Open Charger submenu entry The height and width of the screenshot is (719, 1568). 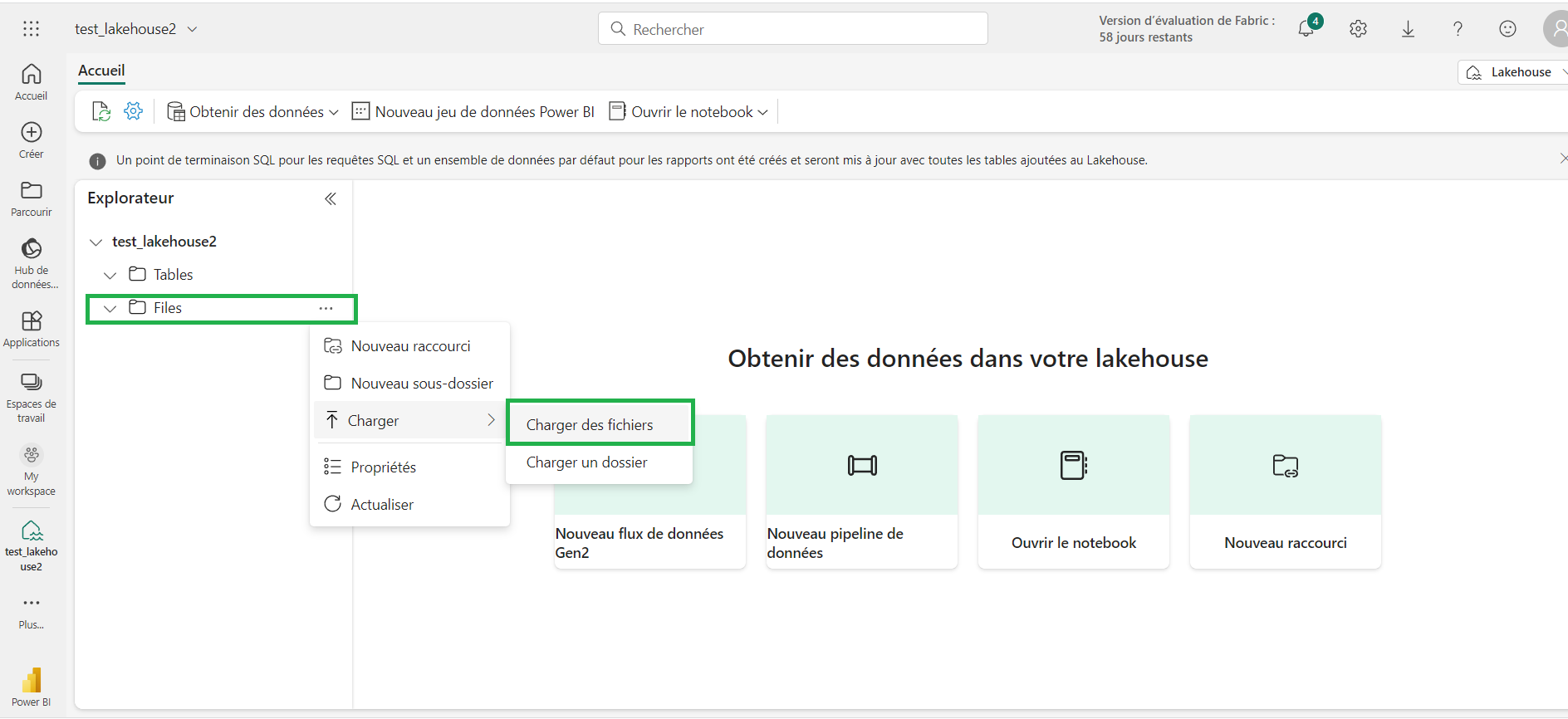tap(409, 421)
